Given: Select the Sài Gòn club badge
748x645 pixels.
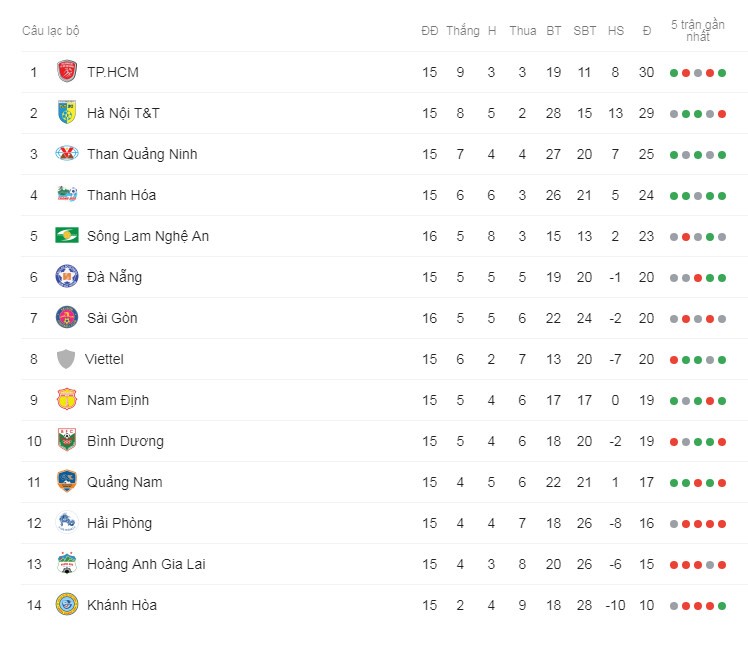Looking at the screenshot, I should click(67, 318).
